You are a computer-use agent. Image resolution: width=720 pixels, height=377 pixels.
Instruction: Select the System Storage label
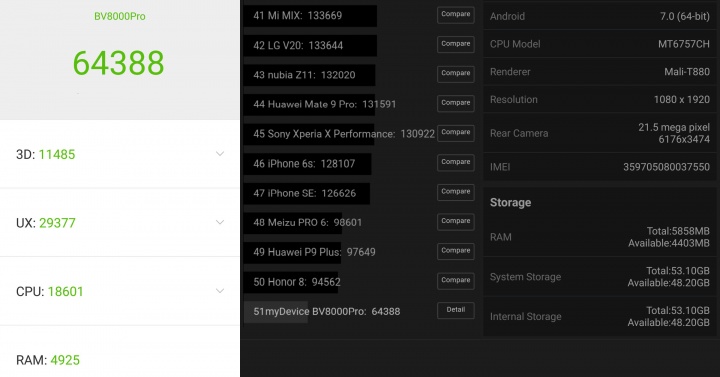pos(525,277)
